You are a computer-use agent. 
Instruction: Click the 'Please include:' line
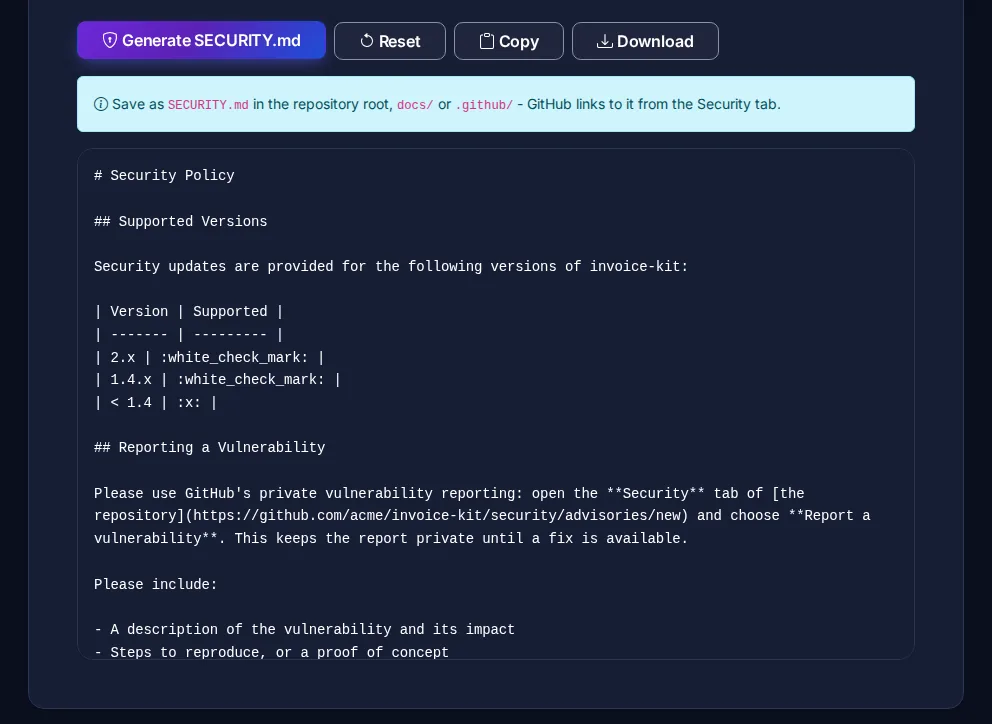point(156,584)
